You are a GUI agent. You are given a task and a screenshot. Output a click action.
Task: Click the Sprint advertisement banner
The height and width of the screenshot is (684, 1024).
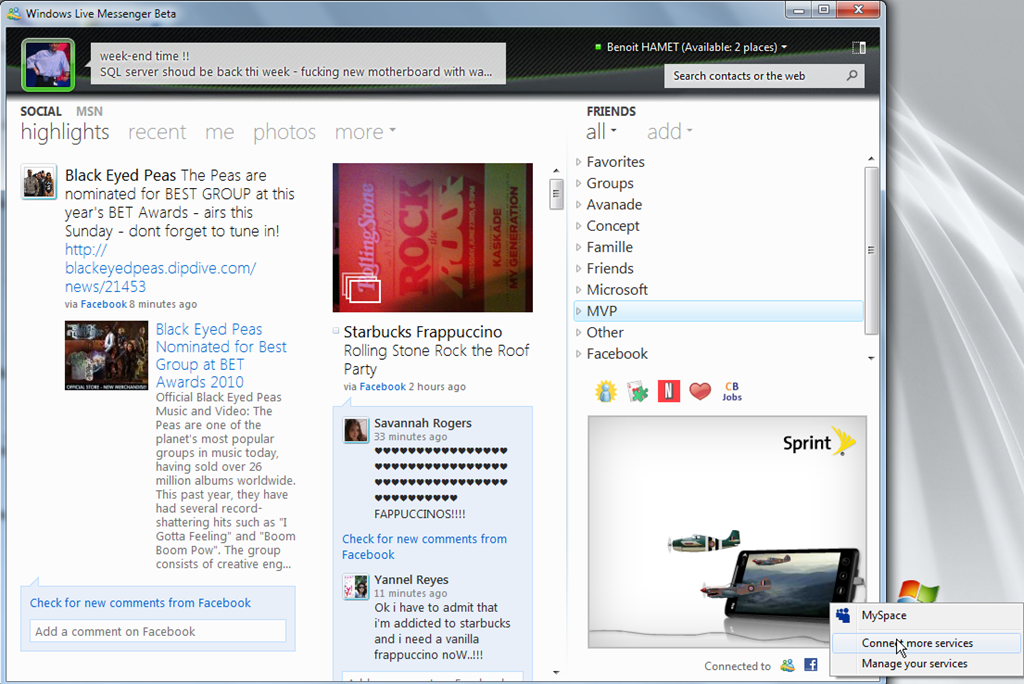[727, 532]
